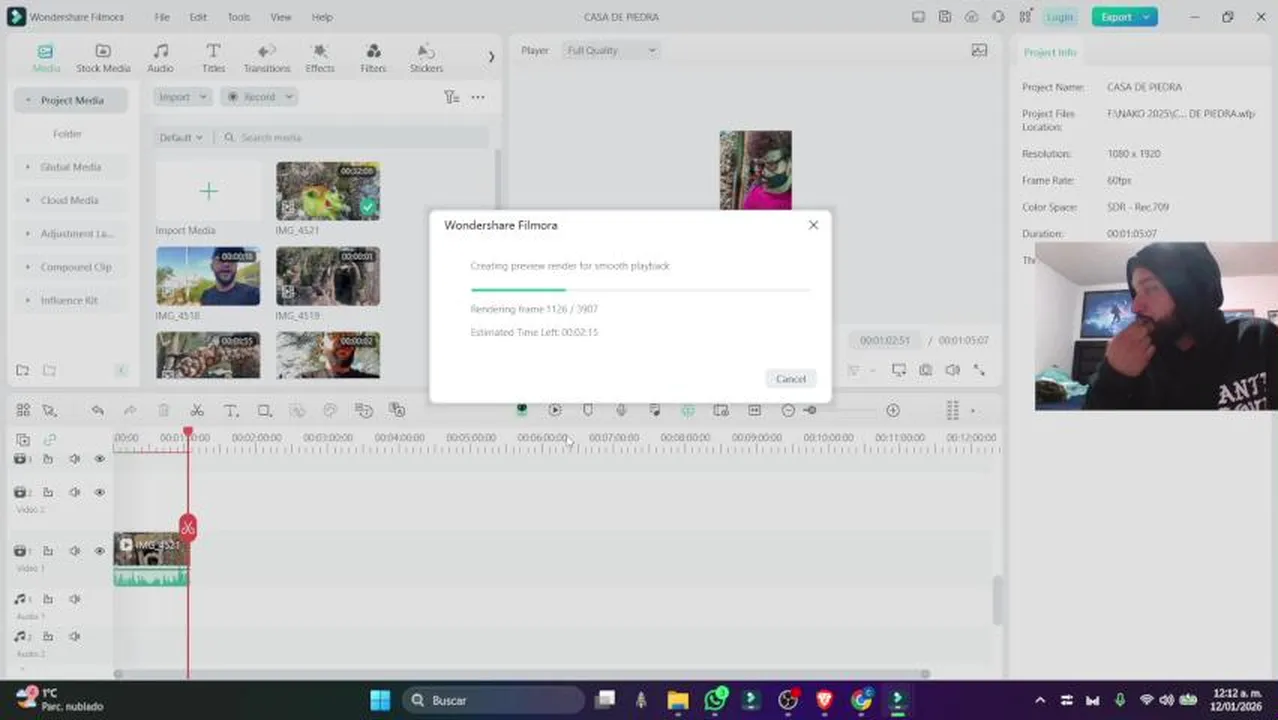Expand Influence Kit in sidebar
The image size is (1278, 720).
70,300
